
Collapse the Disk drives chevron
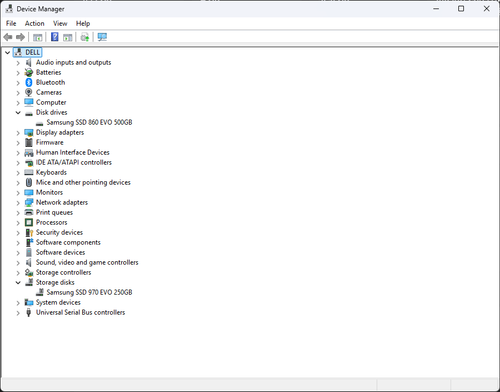coord(18,113)
